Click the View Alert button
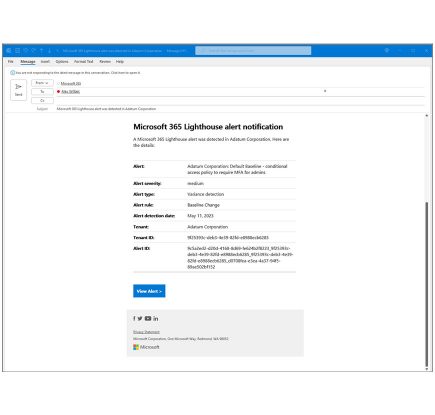The width and height of the screenshot is (435, 415). [x=149, y=291]
